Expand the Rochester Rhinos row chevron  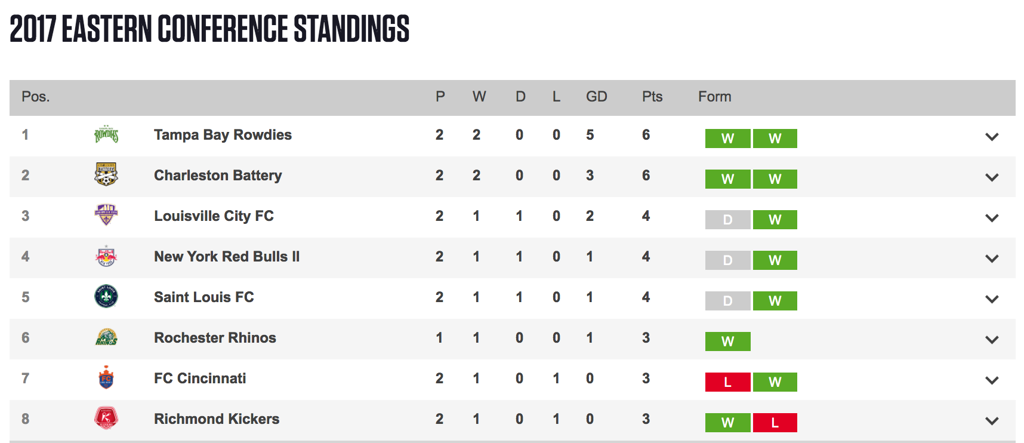pos(992,339)
